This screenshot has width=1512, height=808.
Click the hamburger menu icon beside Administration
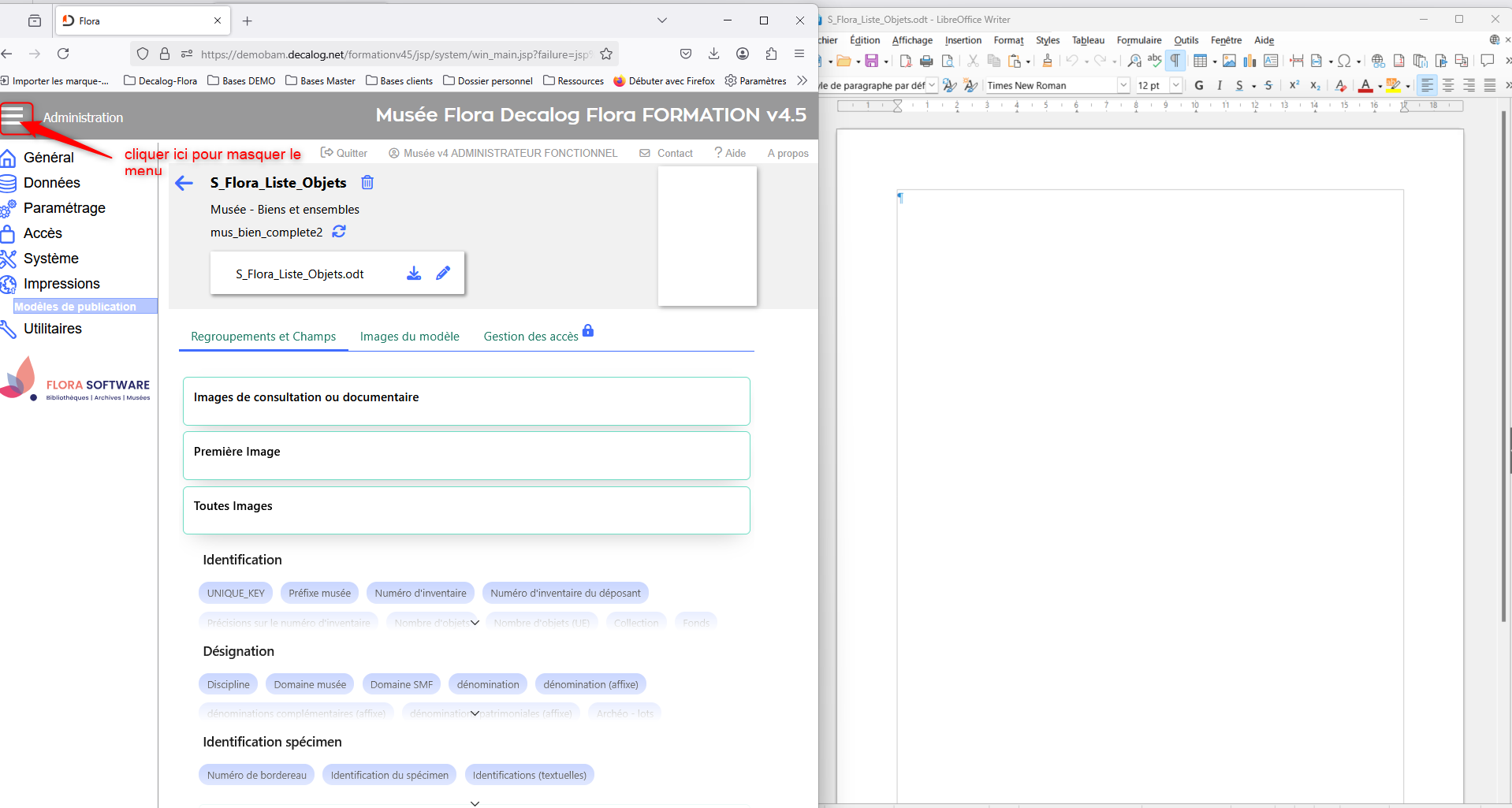point(13,117)
